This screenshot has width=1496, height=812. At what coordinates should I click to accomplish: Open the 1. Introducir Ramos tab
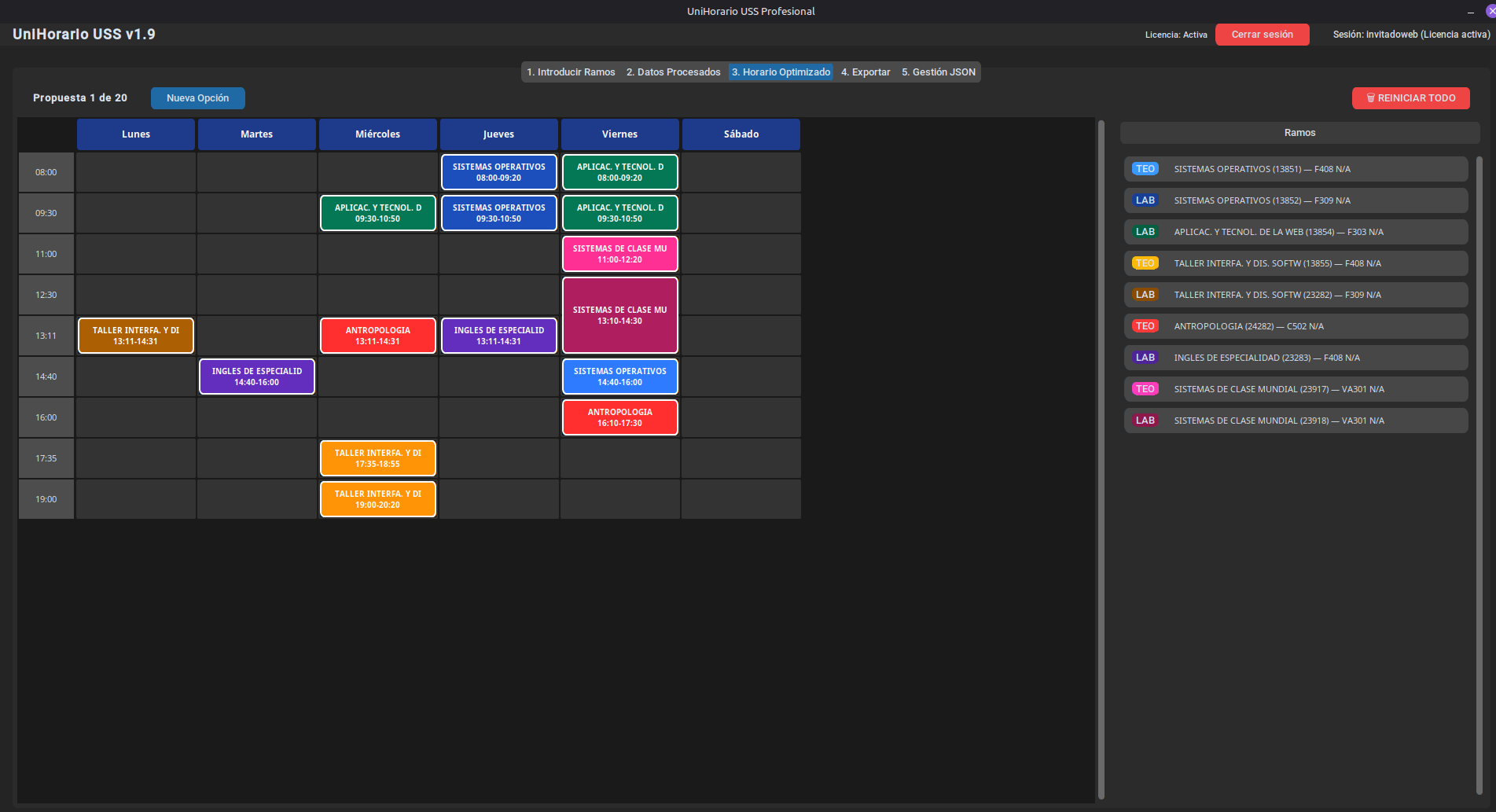point(571,72)
